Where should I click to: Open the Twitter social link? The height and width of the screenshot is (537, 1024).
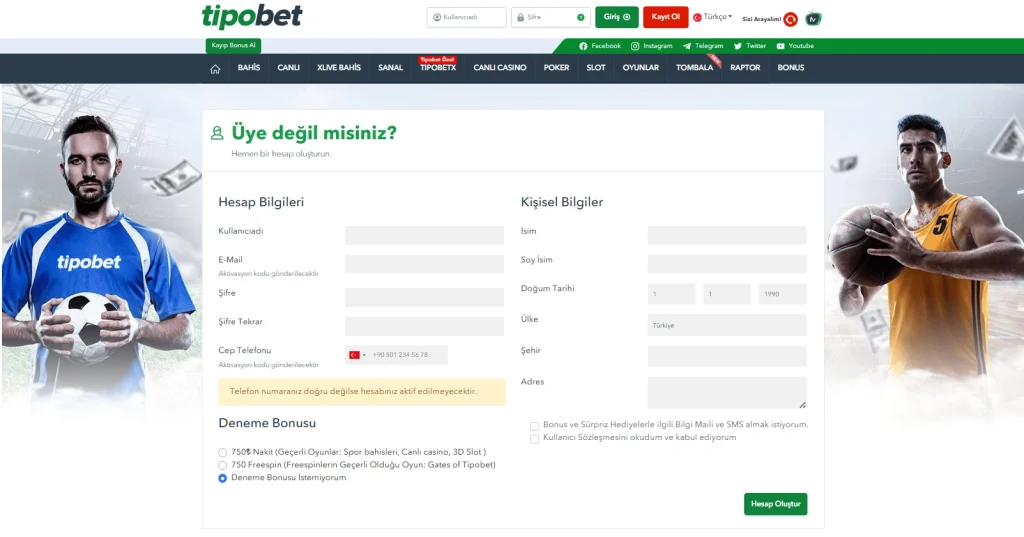750,46
